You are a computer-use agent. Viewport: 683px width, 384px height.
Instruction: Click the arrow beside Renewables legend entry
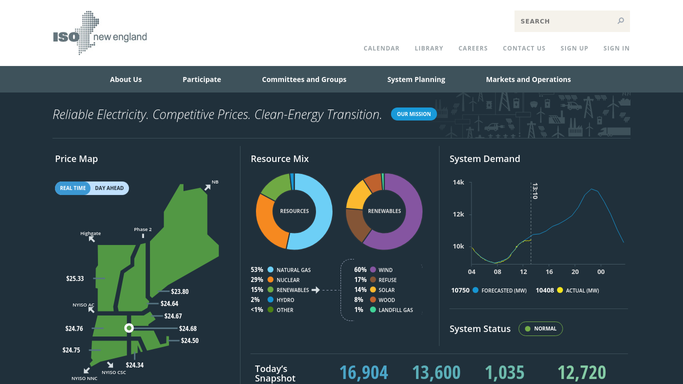point(316,290)
